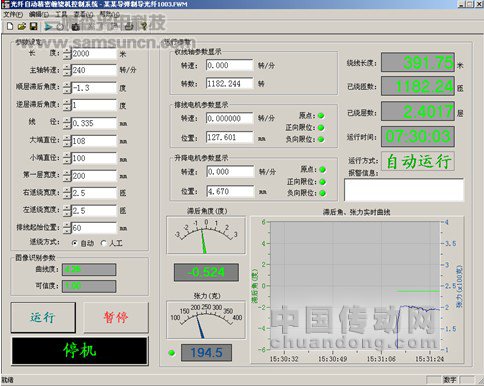Image resolution: width=484 pixels, height=386 pixels.
Task: Click the lag angle readout -0.524
Action: tap(206, 272)
